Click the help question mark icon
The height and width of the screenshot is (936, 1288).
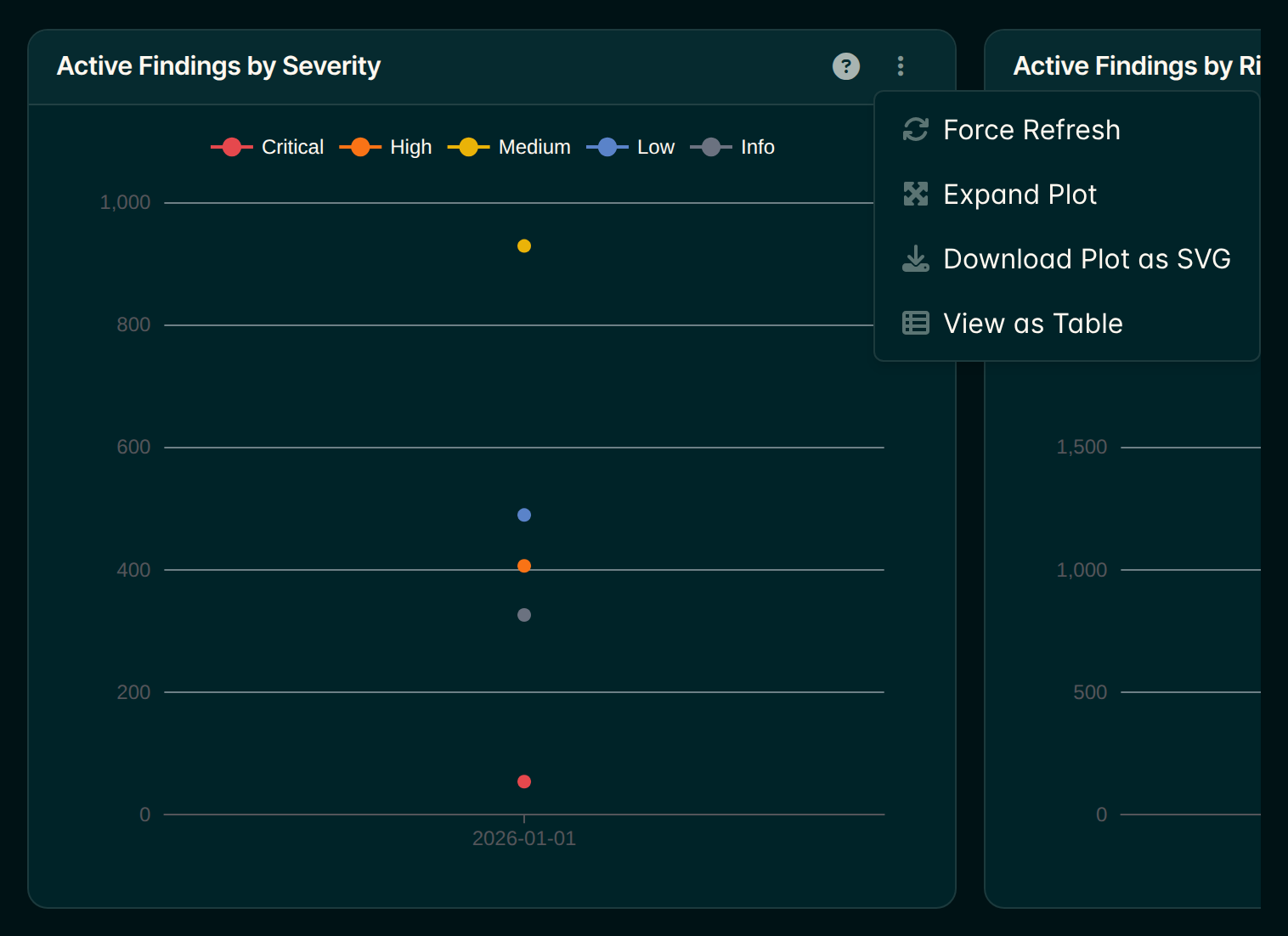(x=845, y=66)
